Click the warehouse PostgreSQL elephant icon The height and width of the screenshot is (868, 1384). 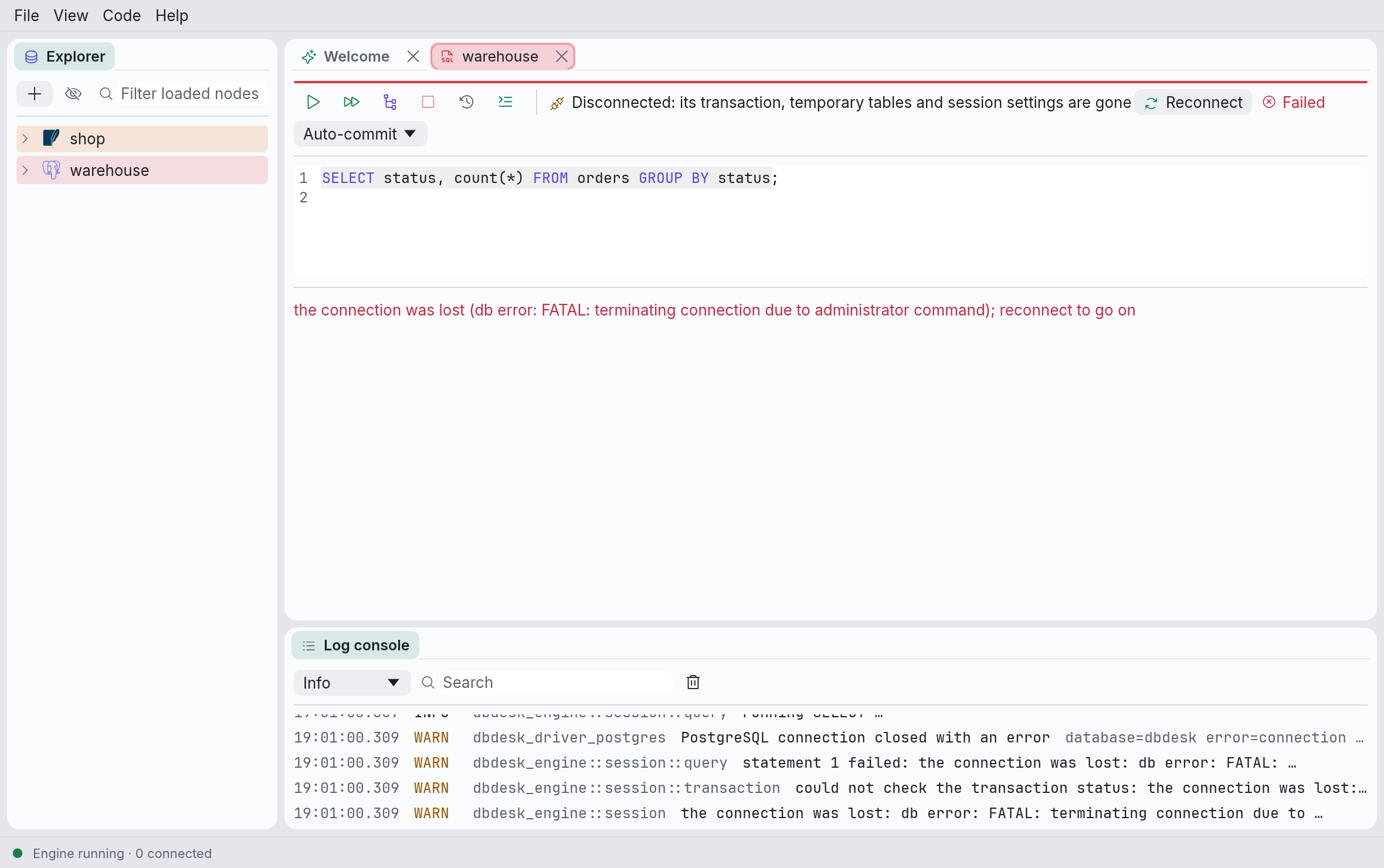[52, 170]
